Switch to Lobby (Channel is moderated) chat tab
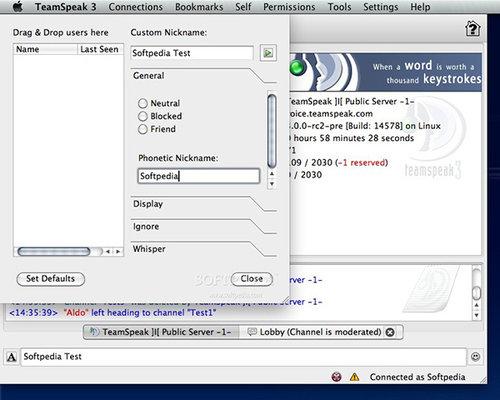Viewport: 500px width, 400px height. tap(315, 332)
